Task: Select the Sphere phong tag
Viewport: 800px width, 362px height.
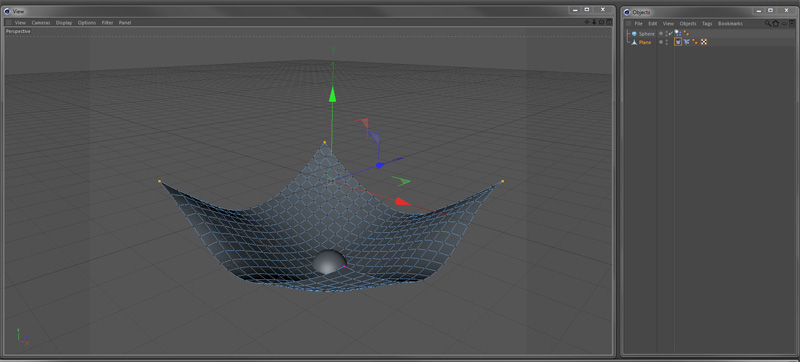Action: [x=686, y=33]
